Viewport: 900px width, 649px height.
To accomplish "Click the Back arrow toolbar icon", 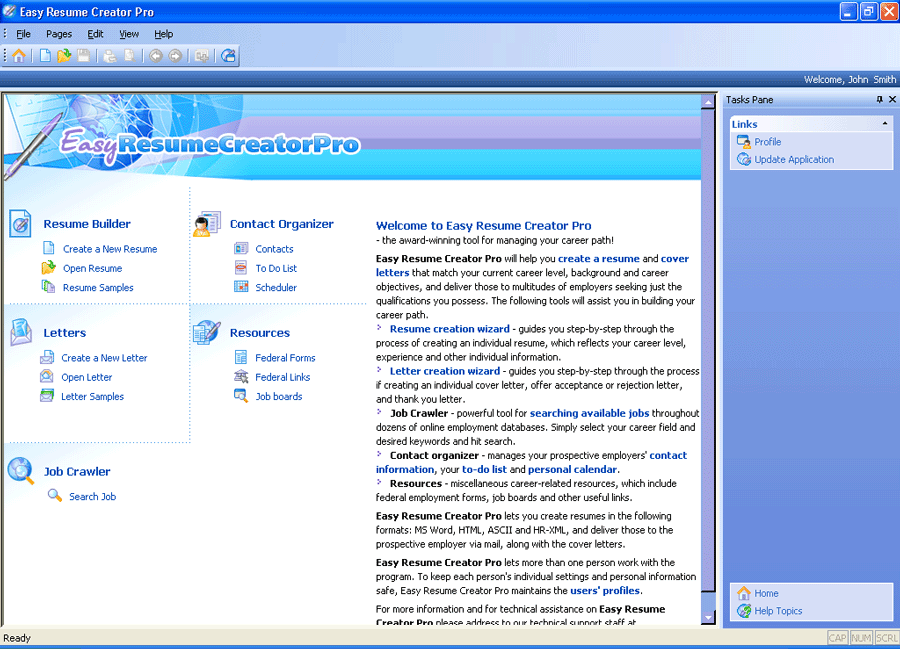I will click(x=156, y=56).
